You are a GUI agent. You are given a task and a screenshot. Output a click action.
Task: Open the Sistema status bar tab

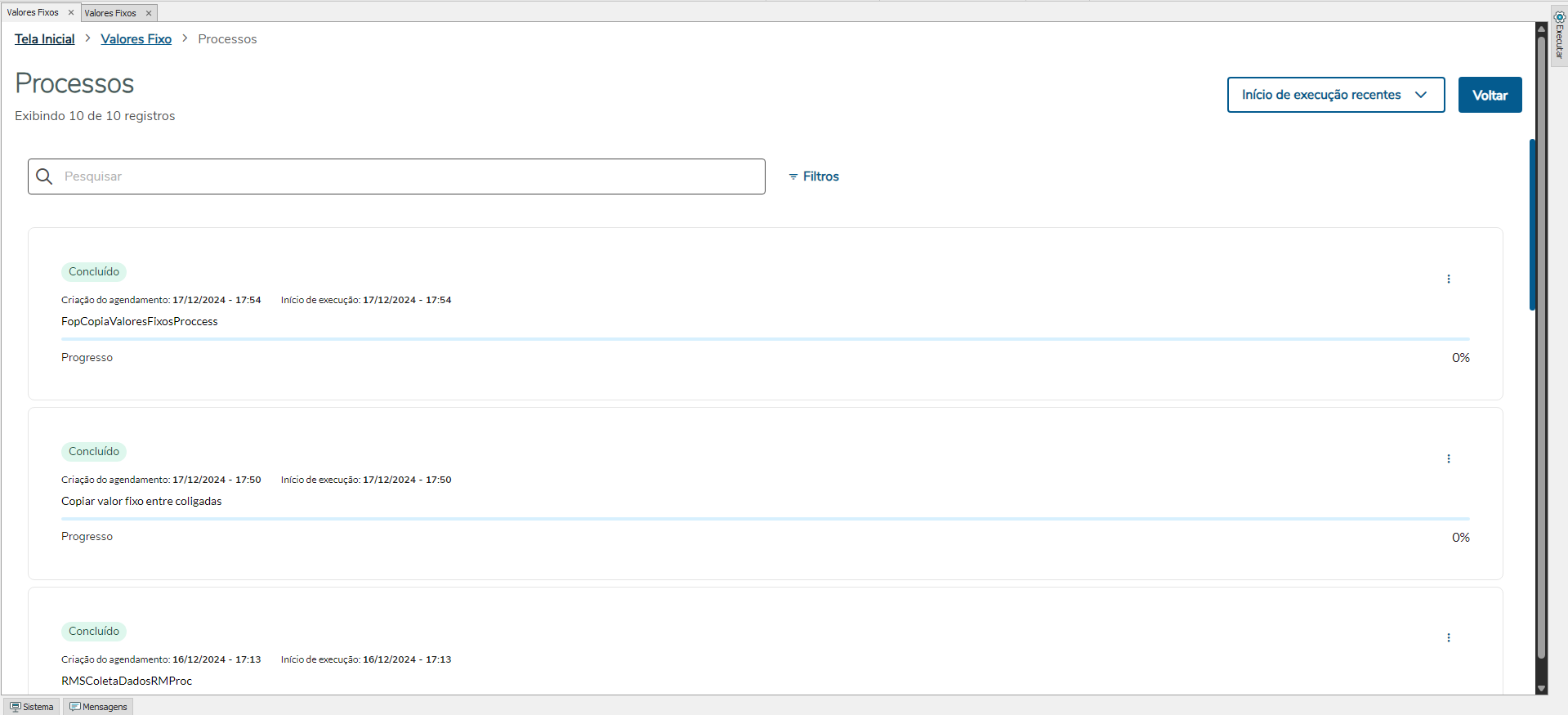click(x=32, y=707)
